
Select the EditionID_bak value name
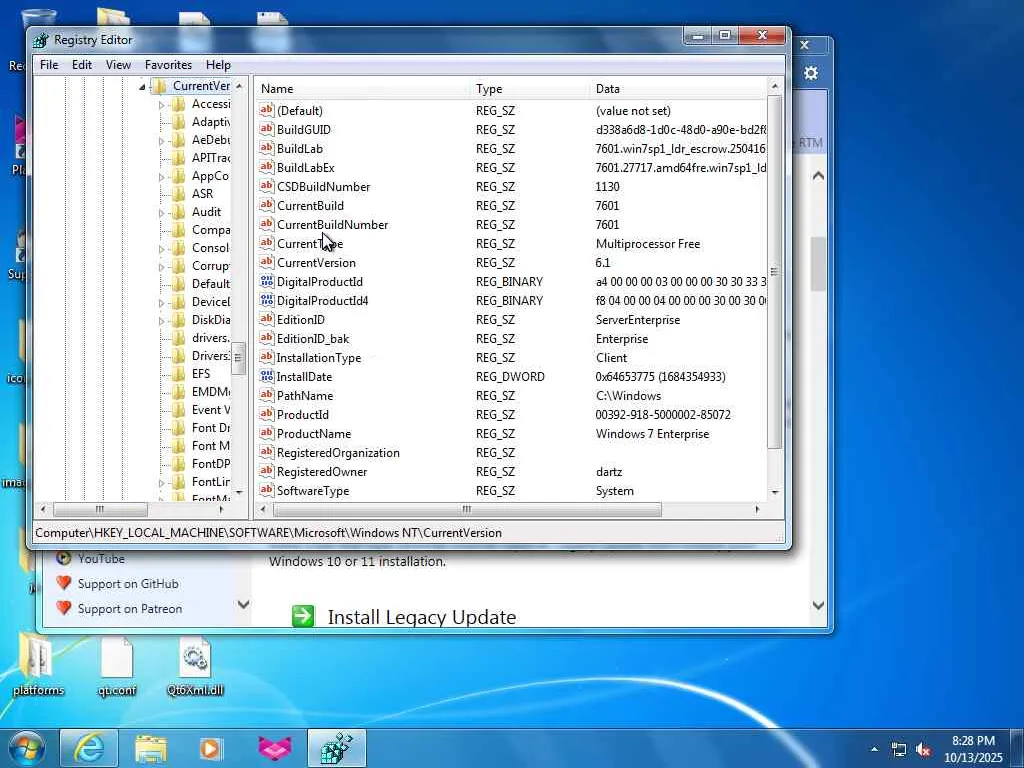(313, 339)
